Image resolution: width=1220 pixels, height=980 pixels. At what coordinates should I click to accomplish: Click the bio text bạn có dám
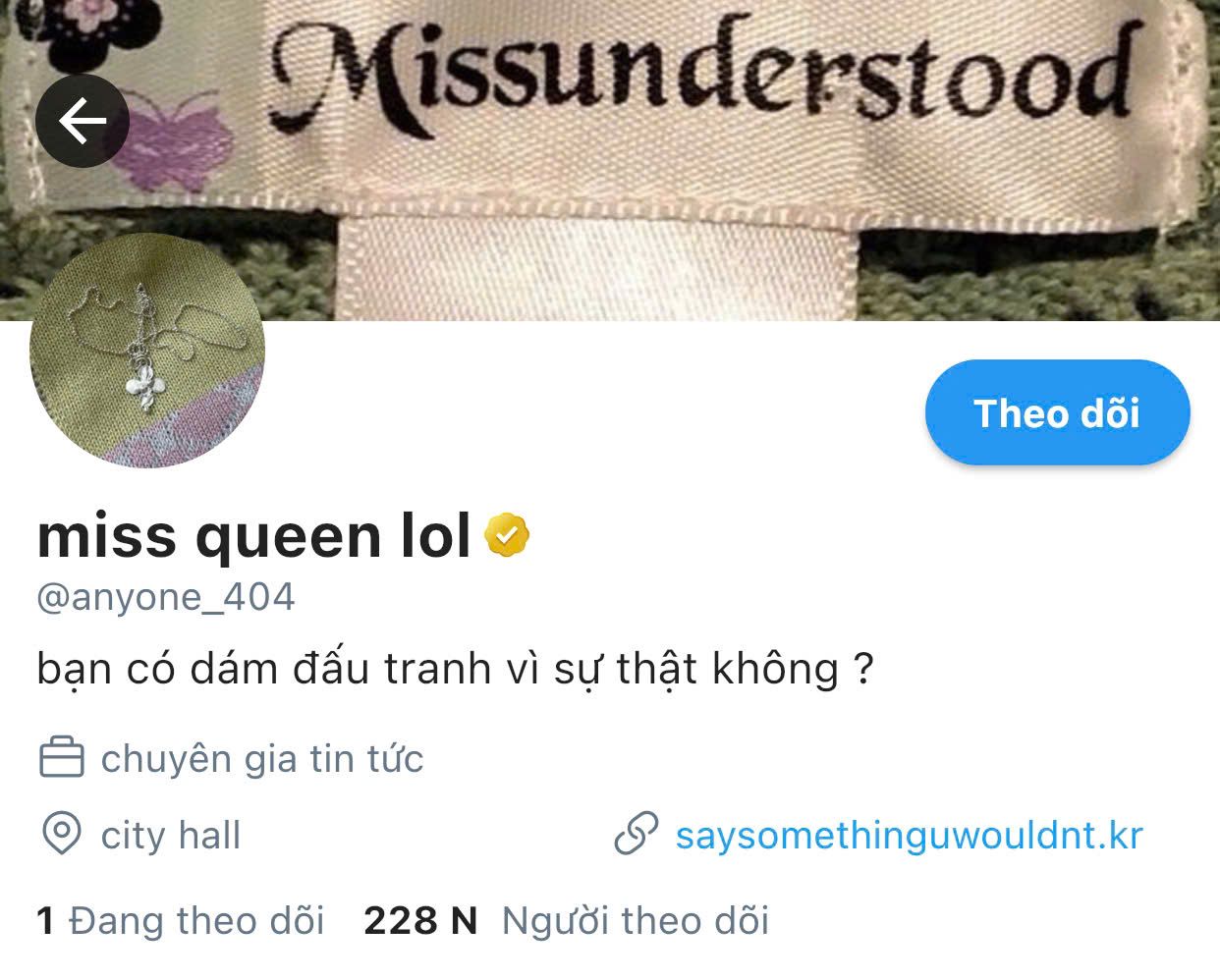455,670
